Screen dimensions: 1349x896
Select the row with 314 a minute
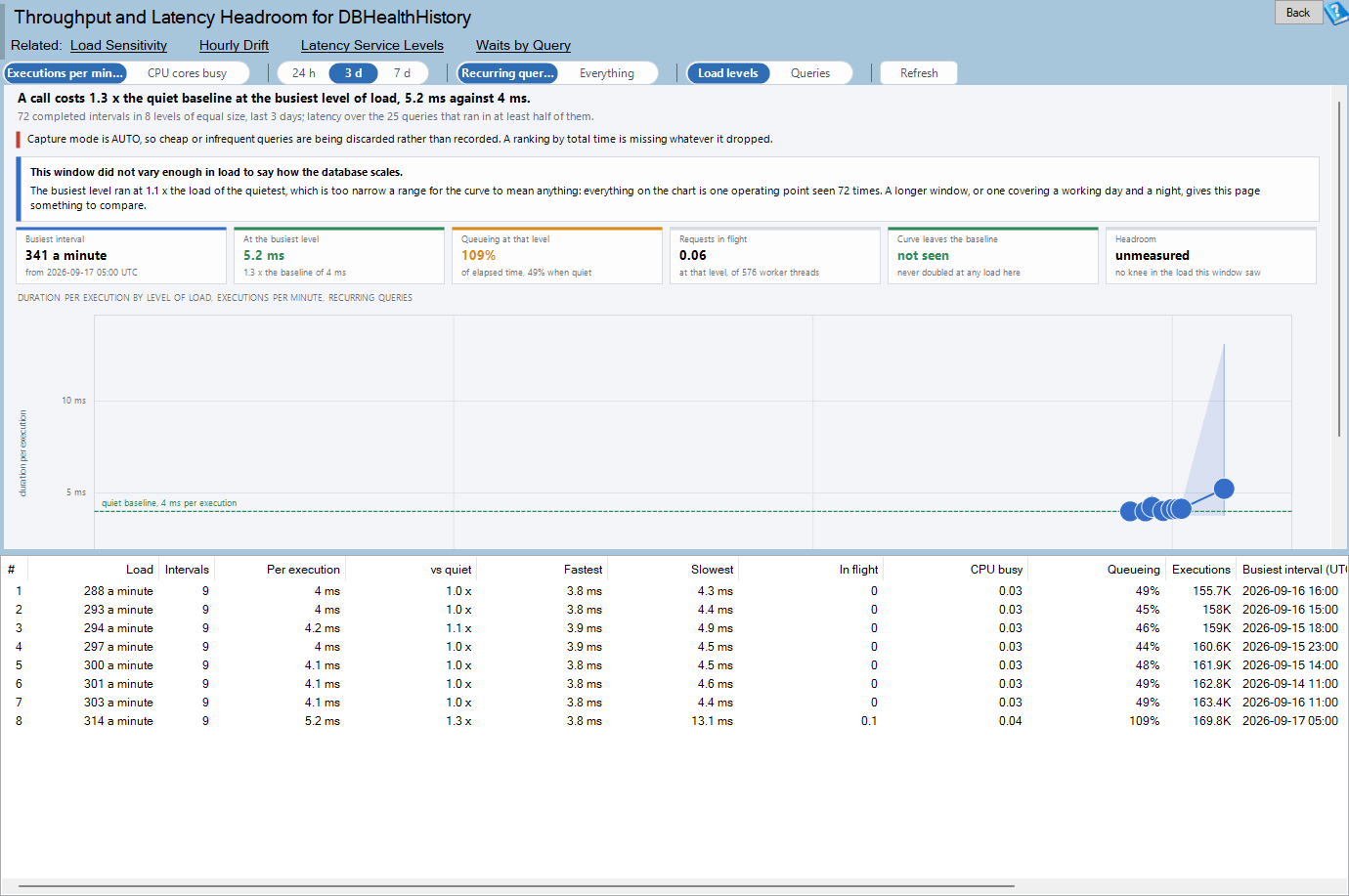(x=674, y=721)
